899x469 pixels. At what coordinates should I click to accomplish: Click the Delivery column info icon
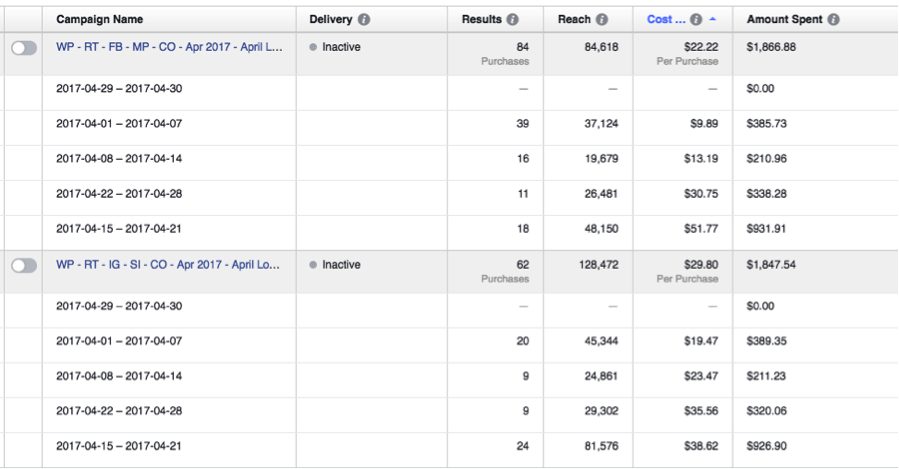(363, 19)
